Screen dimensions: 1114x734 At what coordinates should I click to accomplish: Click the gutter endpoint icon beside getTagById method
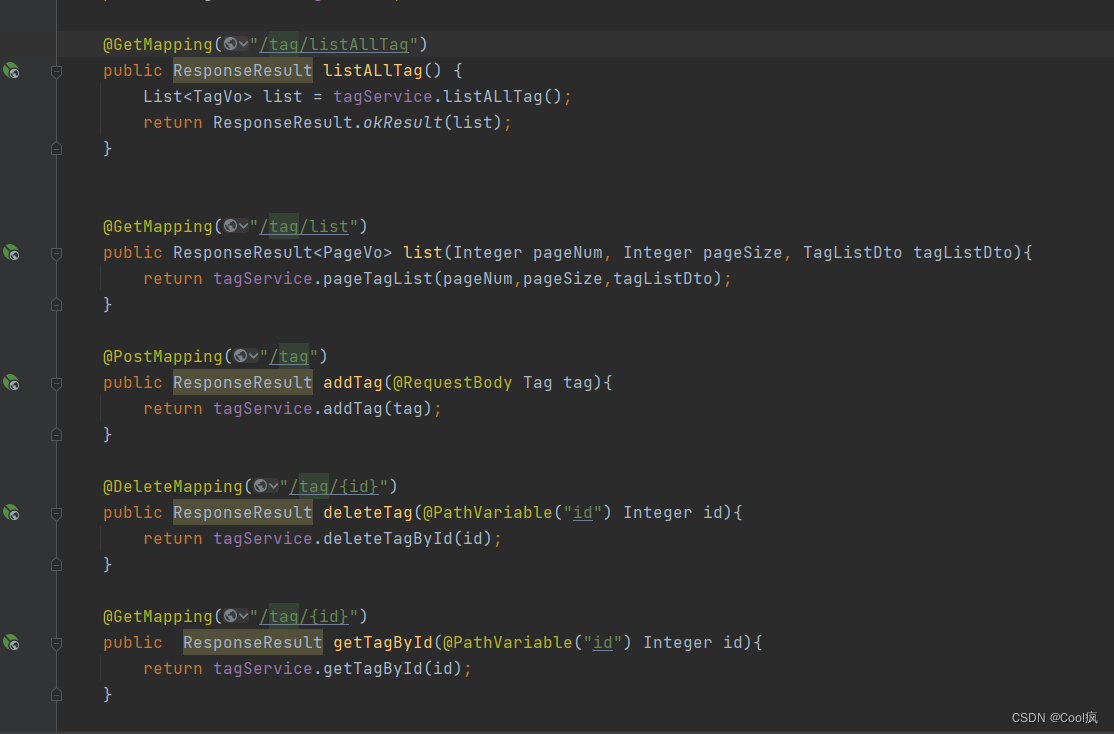pos(11,642)
